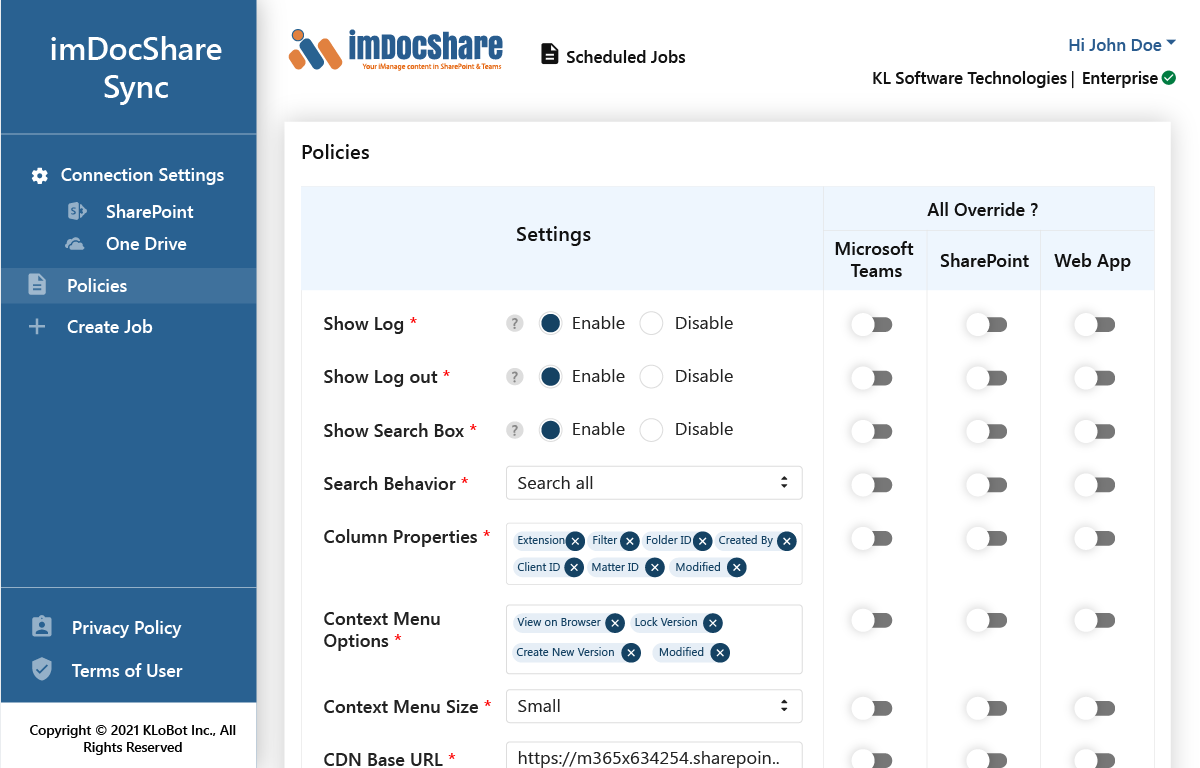Open the Privacy Policy link
This screenshot has width=1200, height=768.
point(126,628)
